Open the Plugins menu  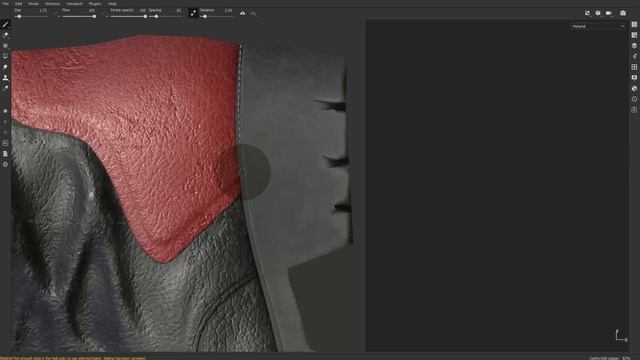click(95, 4)
